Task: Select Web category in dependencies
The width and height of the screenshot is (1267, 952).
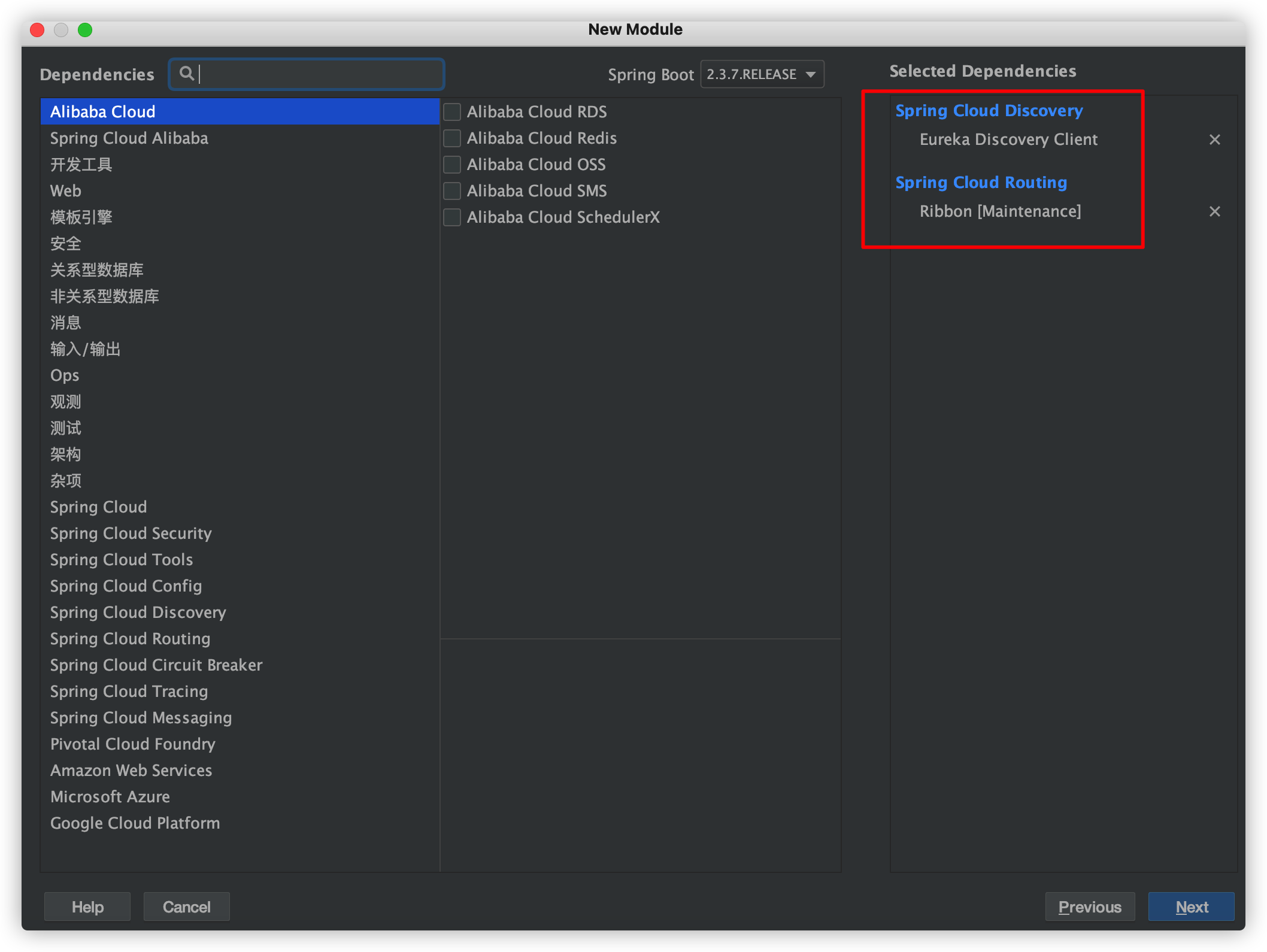Action: (64, 191)
